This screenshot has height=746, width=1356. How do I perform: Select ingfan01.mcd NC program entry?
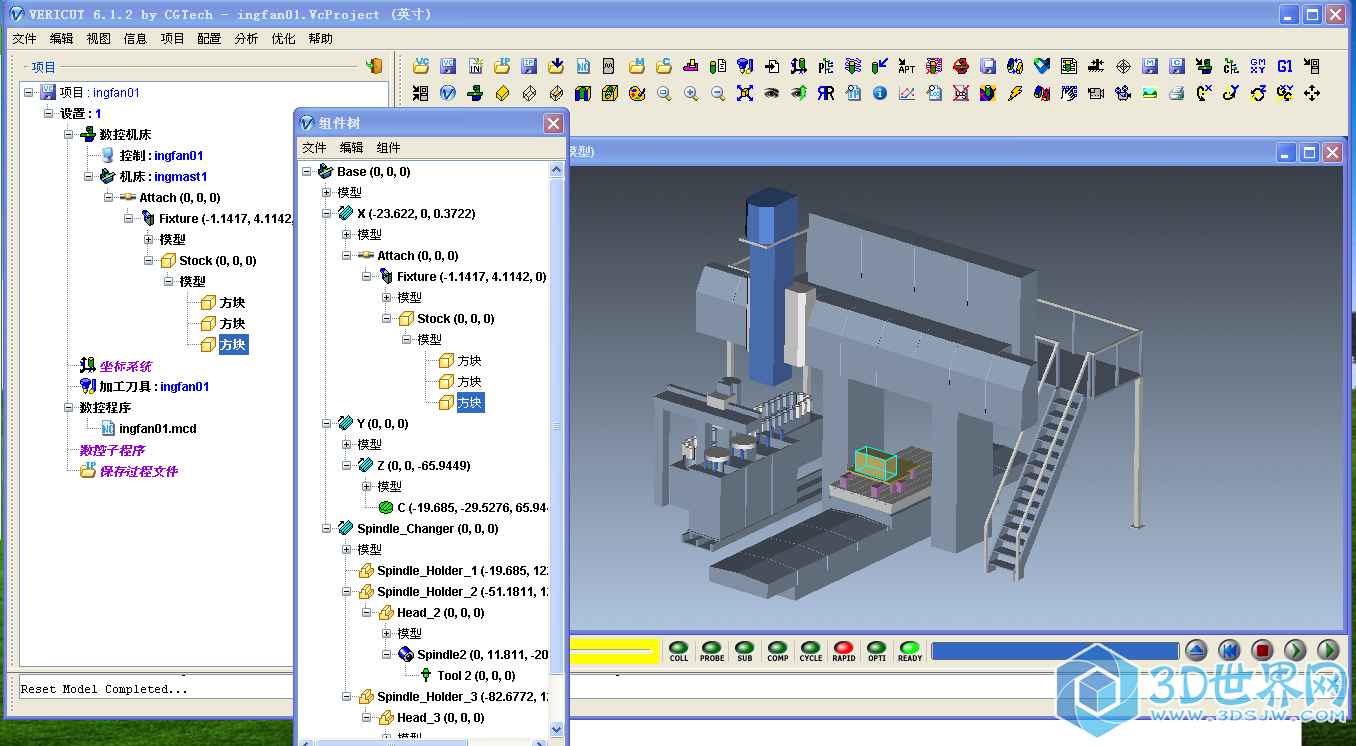[158, 429]
